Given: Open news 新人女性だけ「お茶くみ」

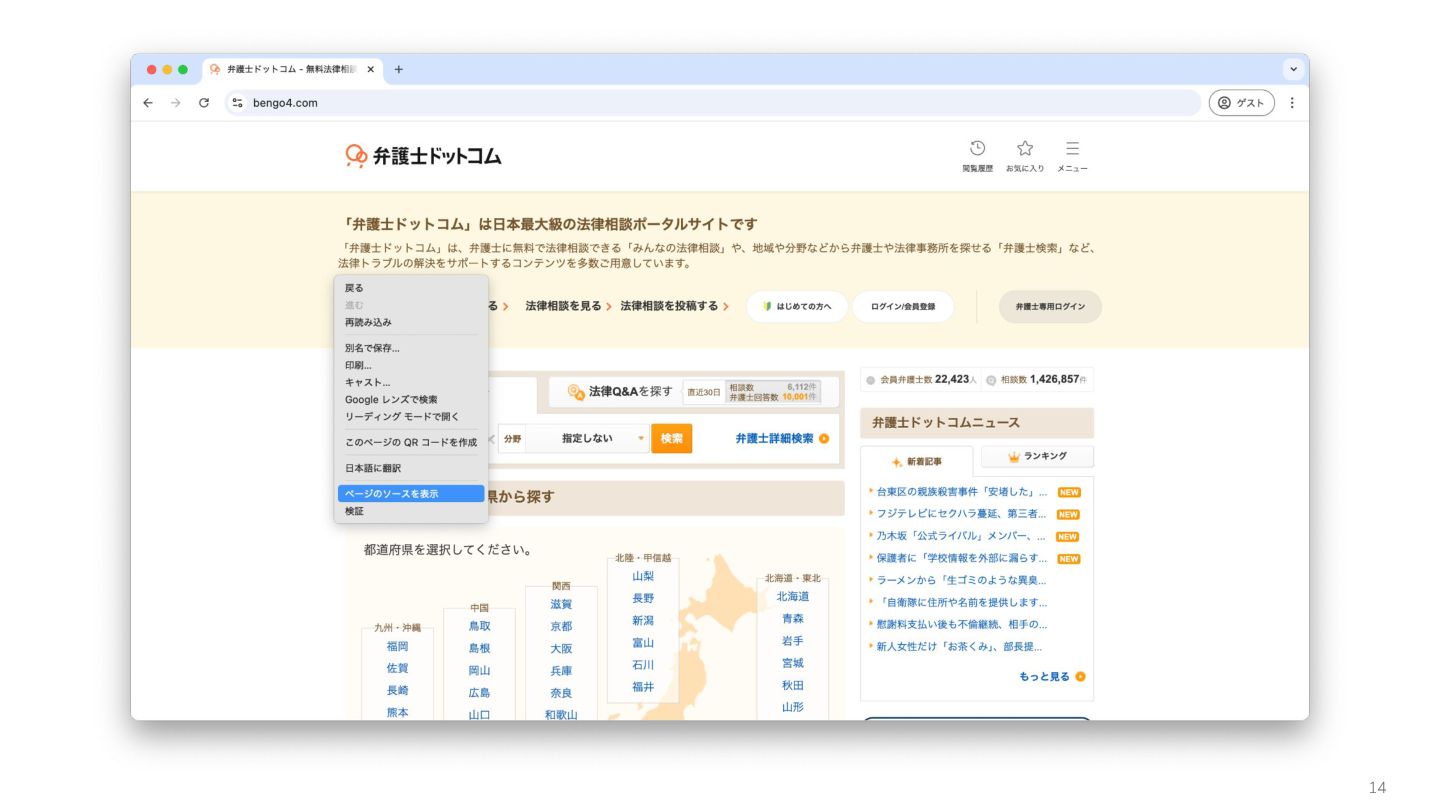Looking at the screenshot, I should (x=961, y=646).
